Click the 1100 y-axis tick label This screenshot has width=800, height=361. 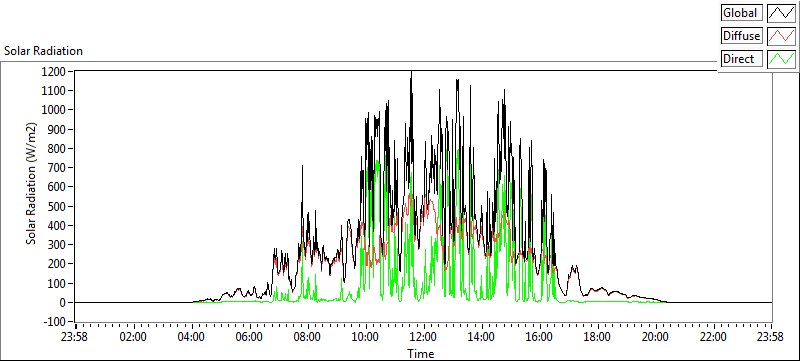(x=55, y=91)
